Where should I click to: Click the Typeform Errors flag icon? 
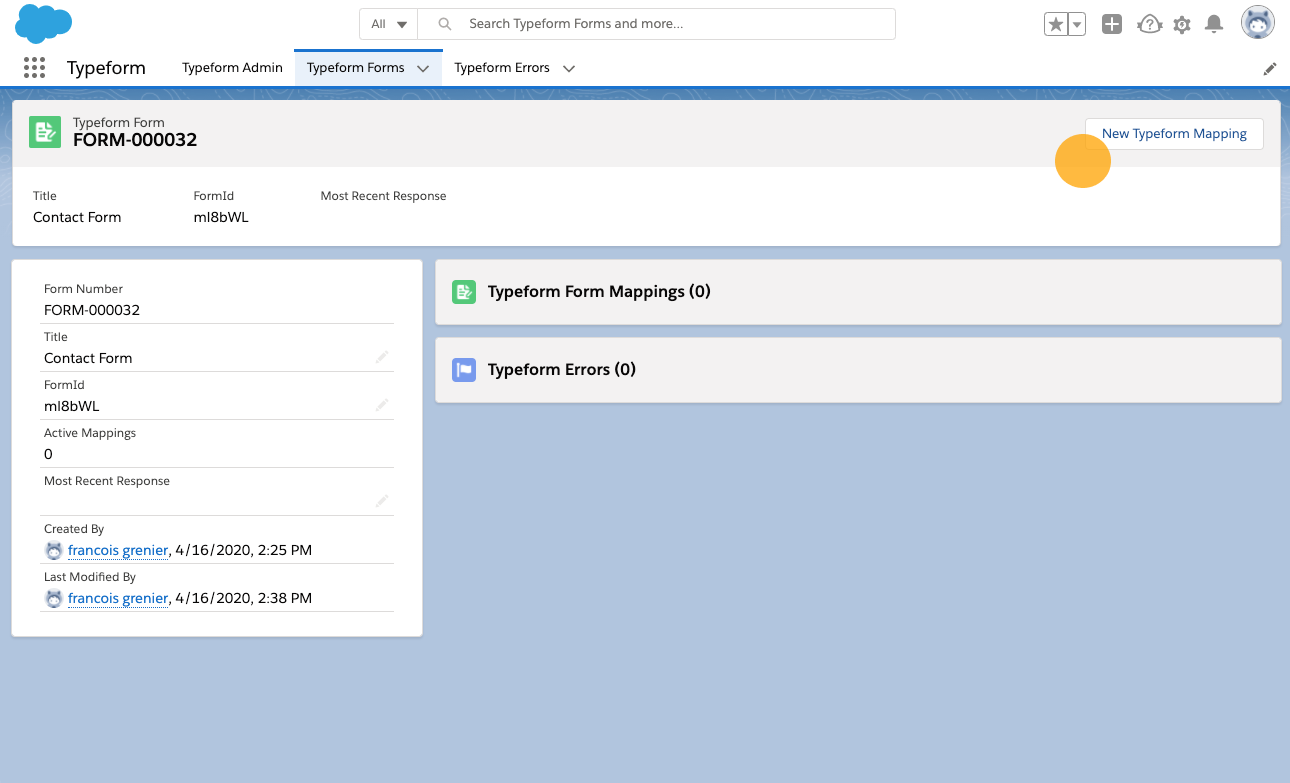pyautogui.click(x=464, y=370)
